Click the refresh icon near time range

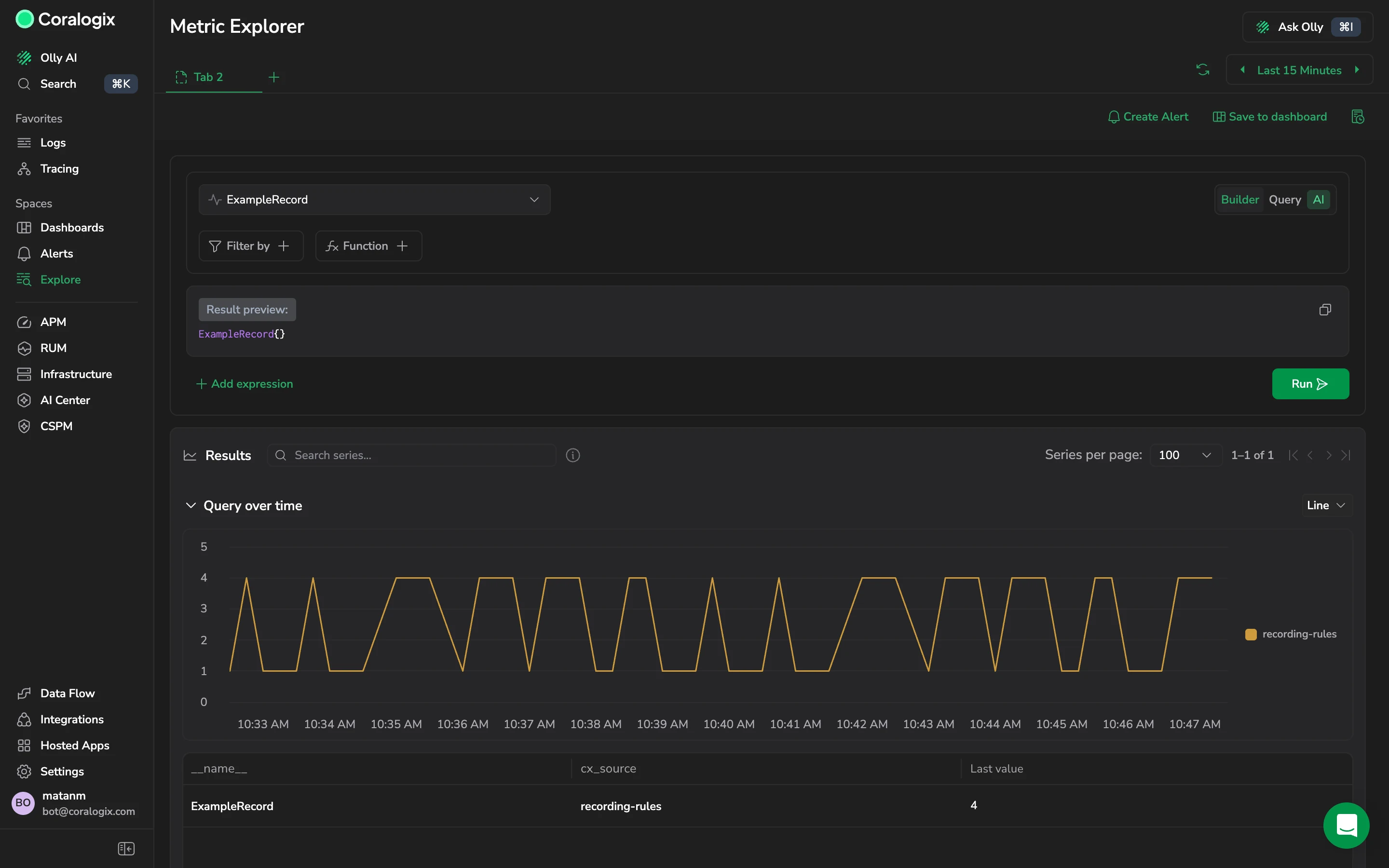[x=1202, y=70]
